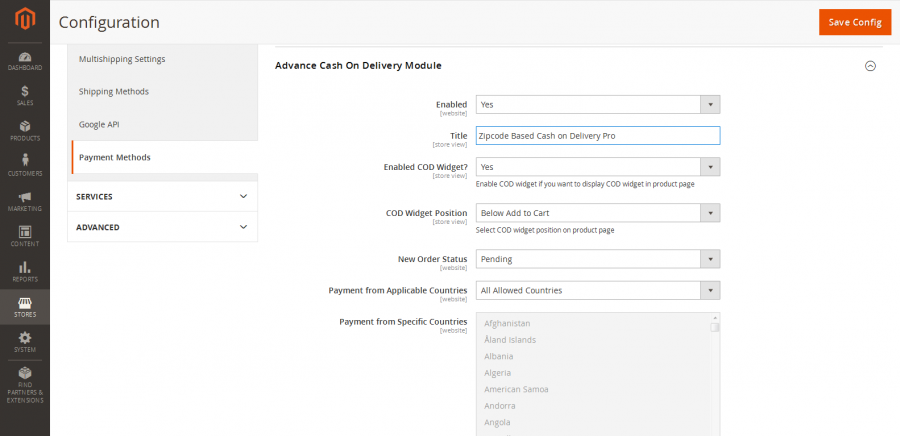
Task: Select the Shipping Methods tab
Action: pyautogui.click(x=164, y=91)
